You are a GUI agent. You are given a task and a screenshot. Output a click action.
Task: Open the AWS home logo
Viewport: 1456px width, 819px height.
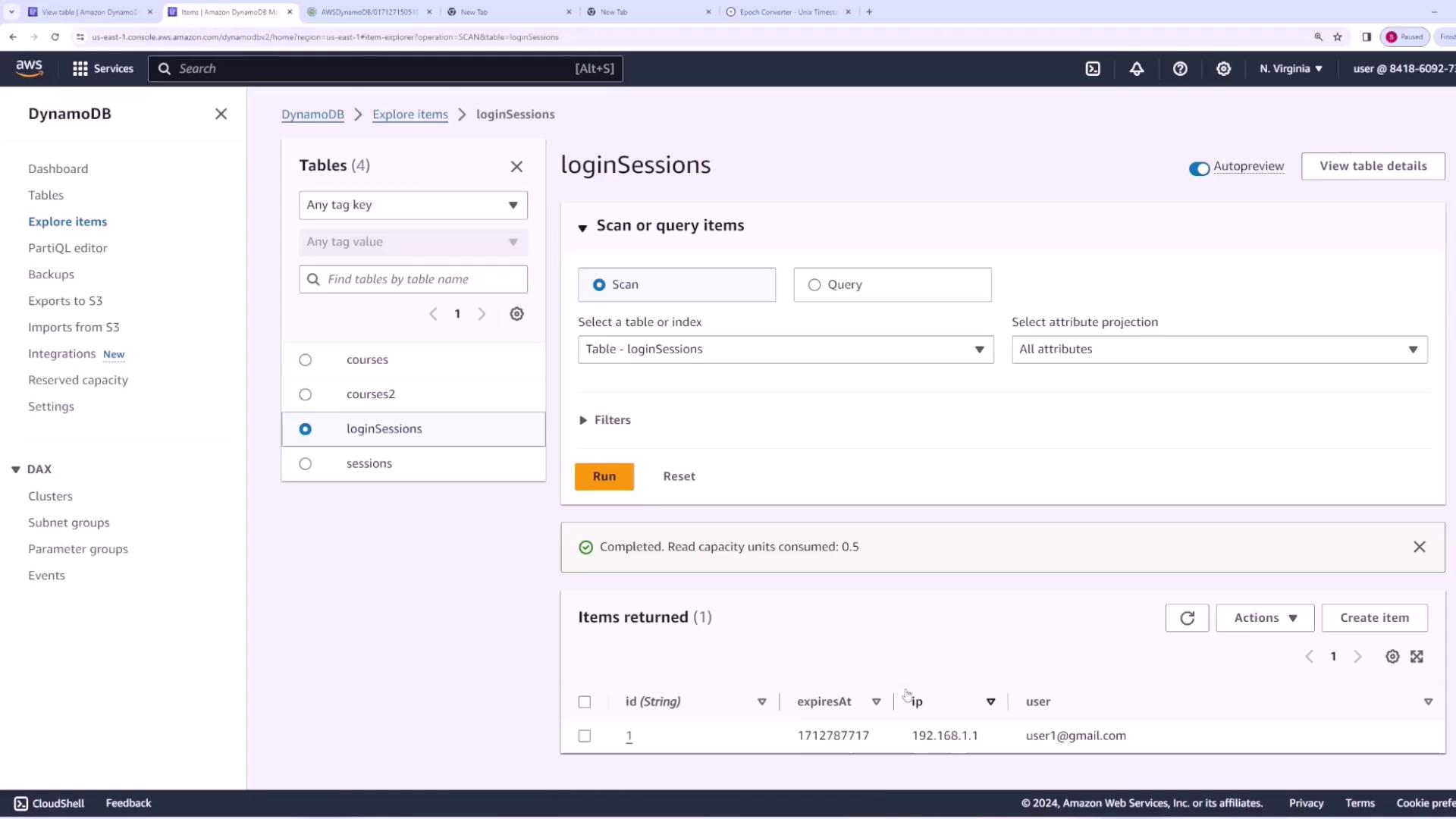[29, 68]
